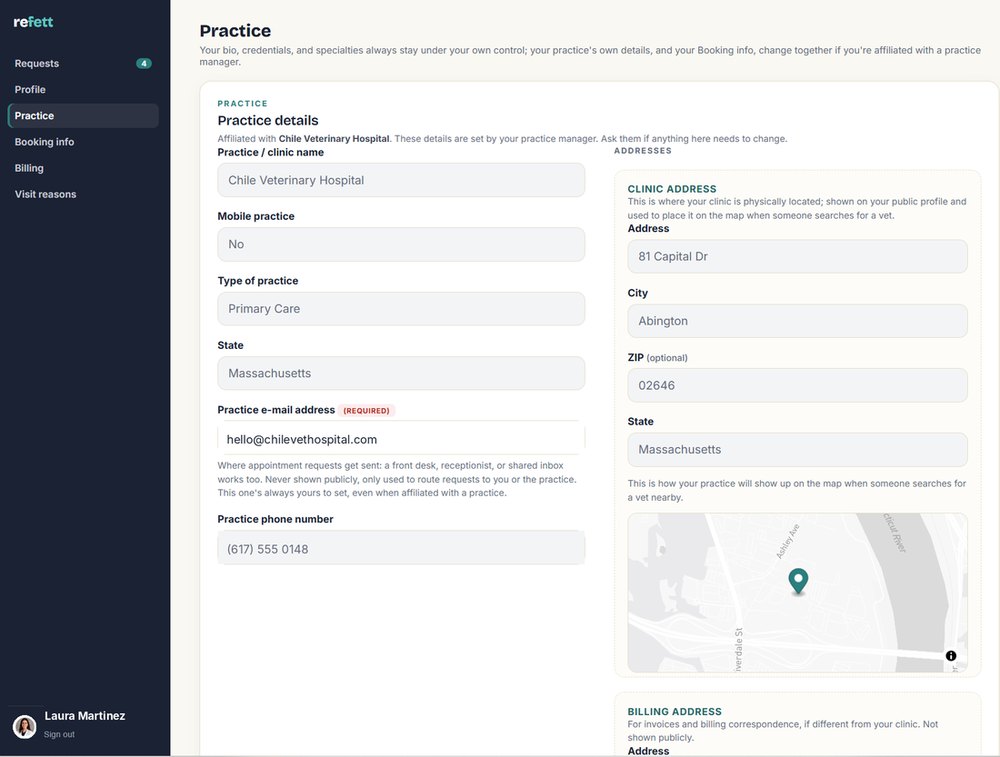Click the ZIP field showing 02646
This screenshot has width=1000, height=757.
point(797,385)
